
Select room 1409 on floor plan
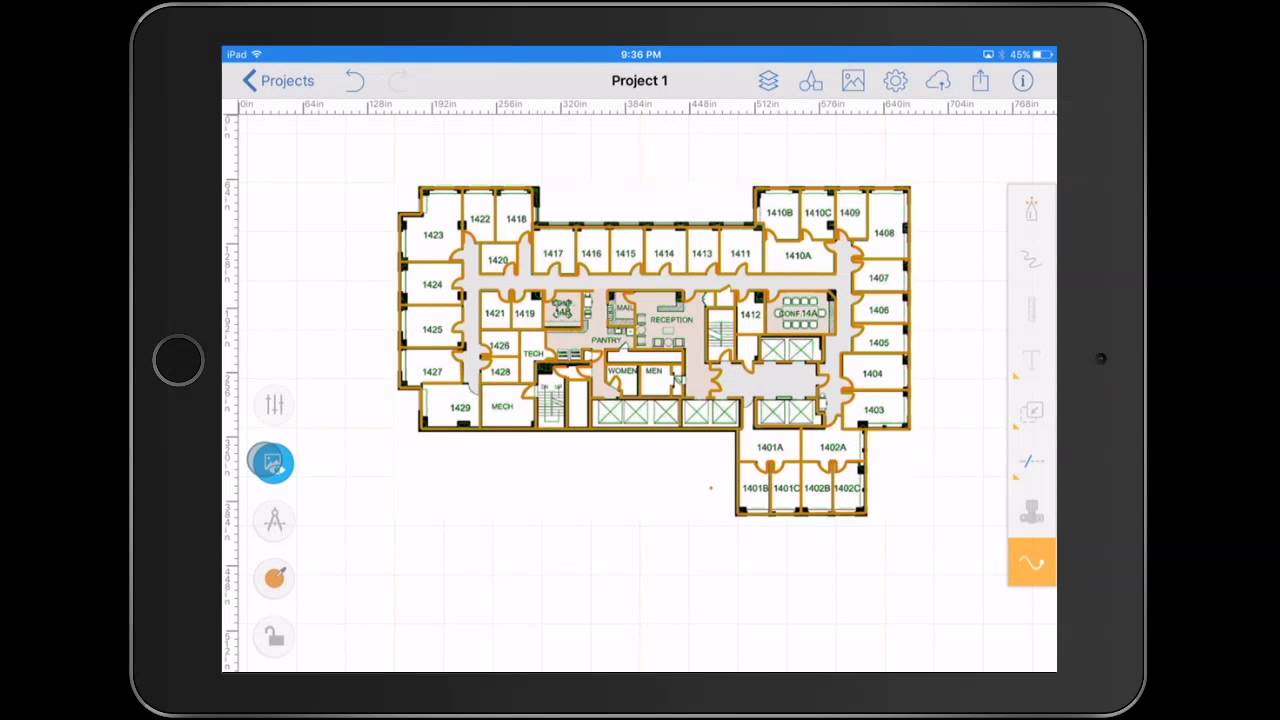(850, 213)
